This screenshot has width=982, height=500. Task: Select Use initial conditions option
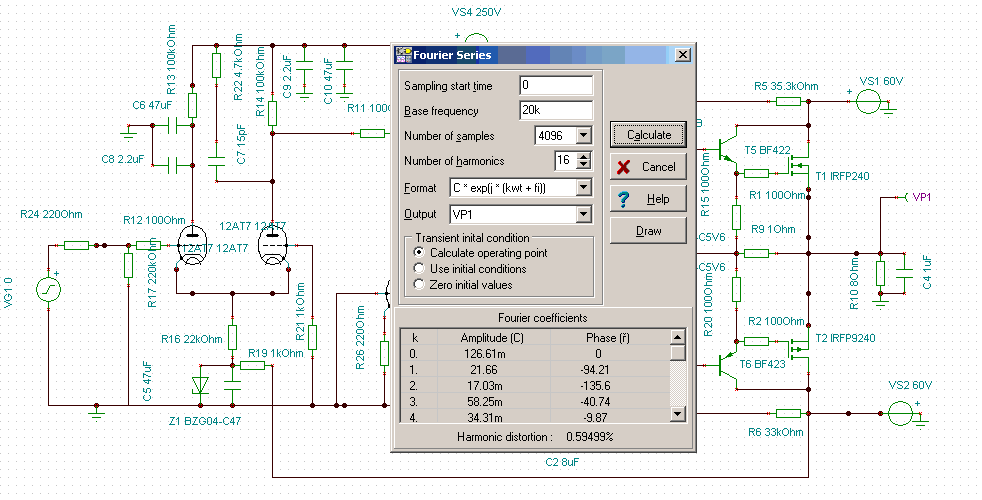(x=419, y=268)
